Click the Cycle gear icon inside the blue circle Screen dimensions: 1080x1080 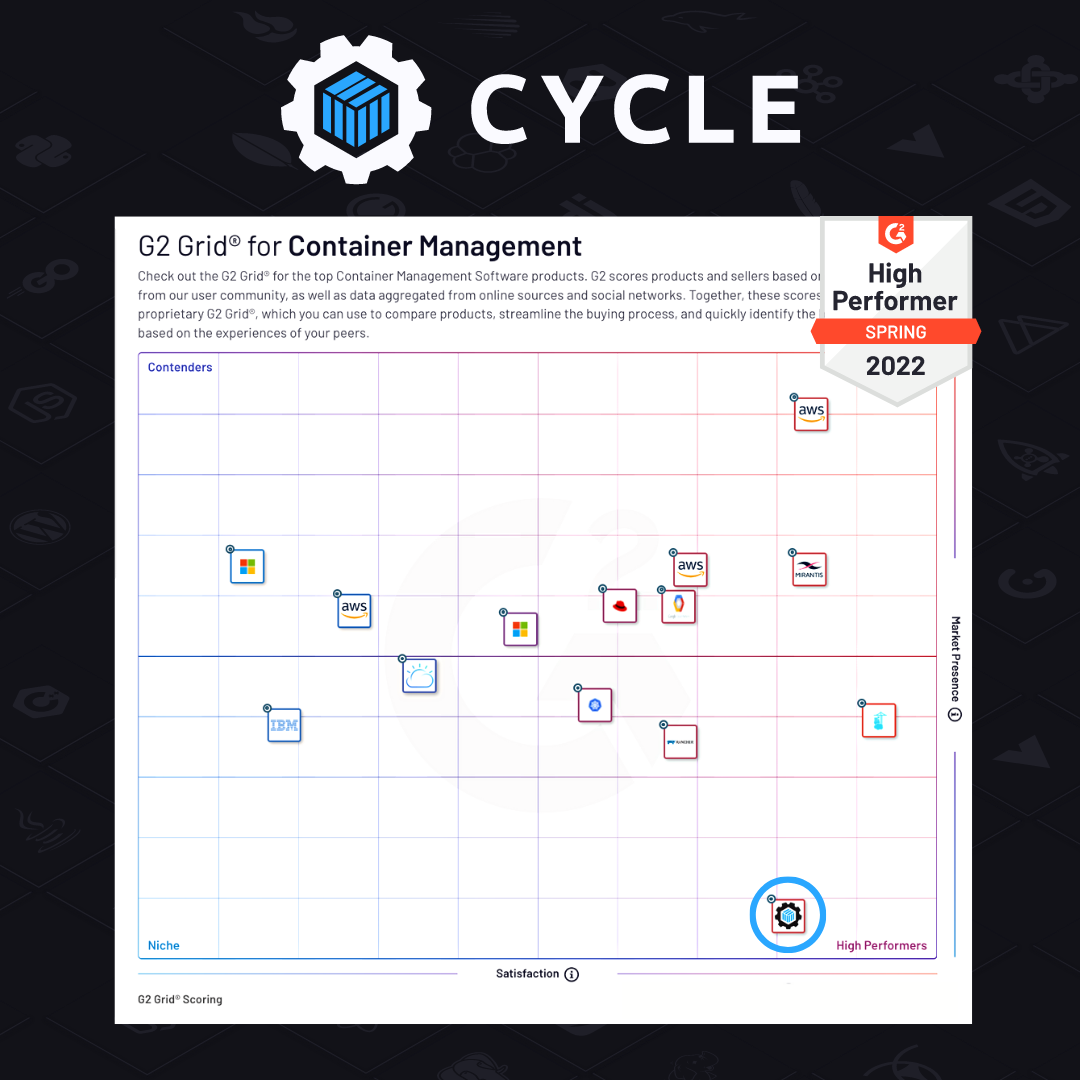coord(788,915)
